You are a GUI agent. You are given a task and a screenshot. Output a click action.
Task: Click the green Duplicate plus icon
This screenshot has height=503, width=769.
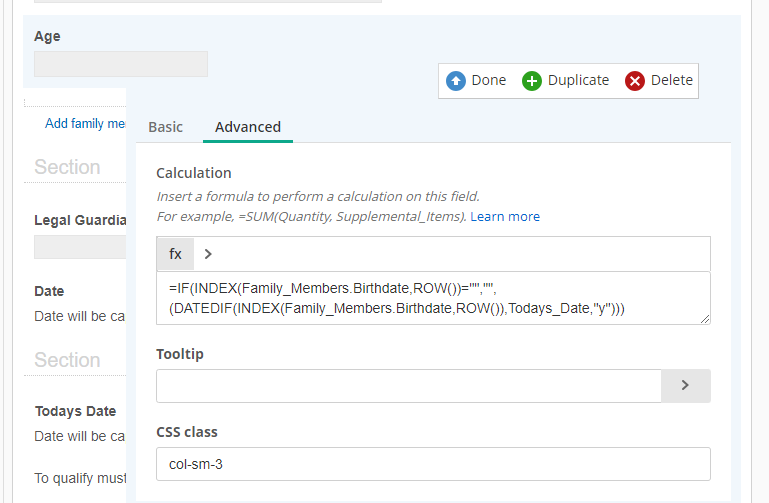coord(532,81)
